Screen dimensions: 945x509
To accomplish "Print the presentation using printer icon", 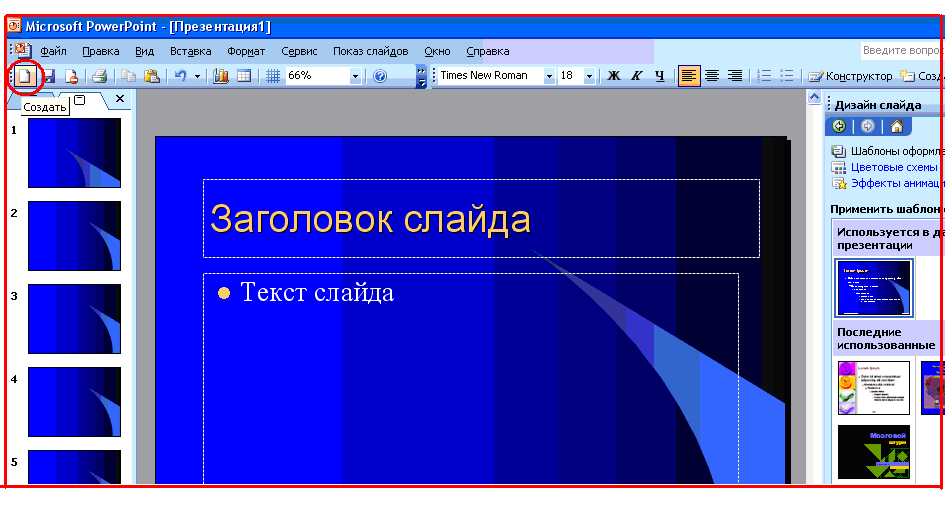I will pos(99,76).
